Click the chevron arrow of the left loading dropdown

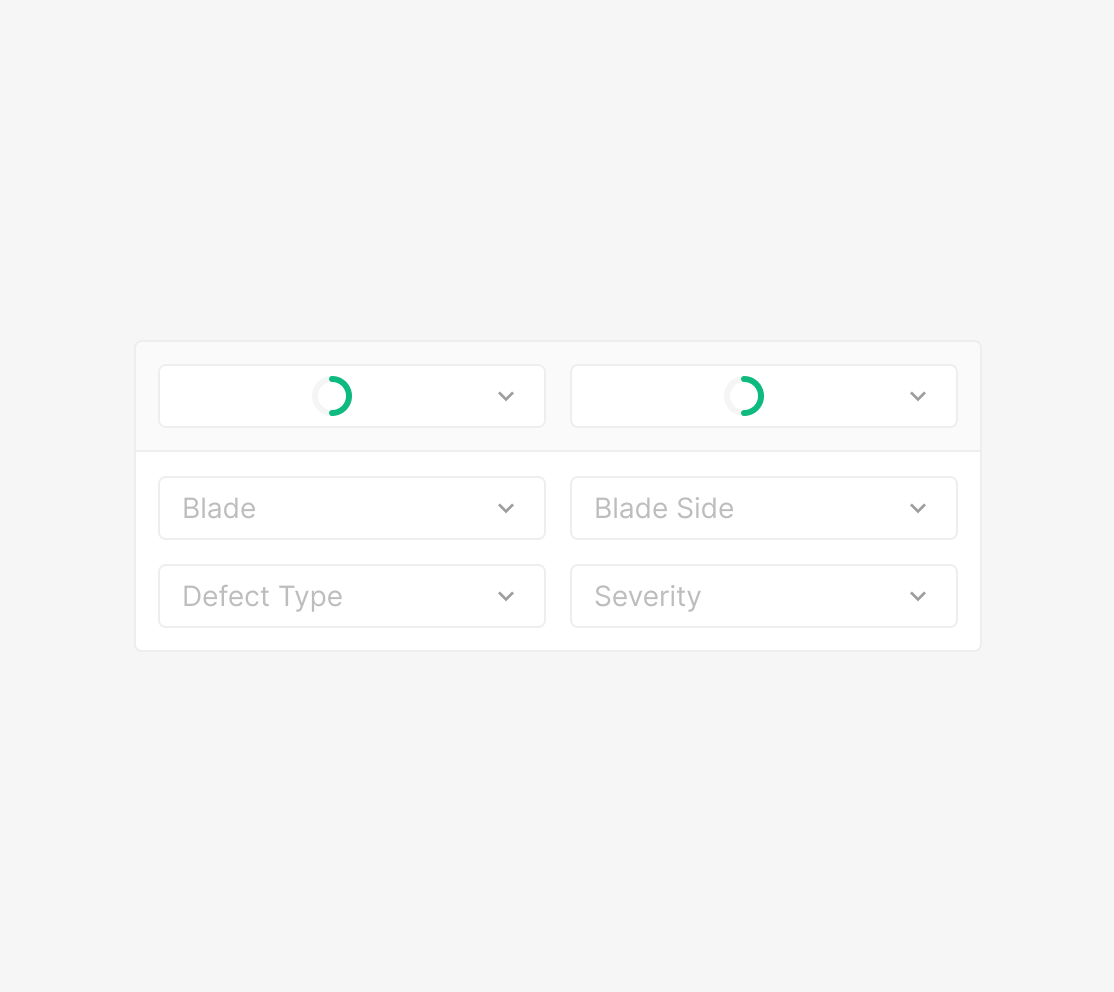(x=506, y=396)
